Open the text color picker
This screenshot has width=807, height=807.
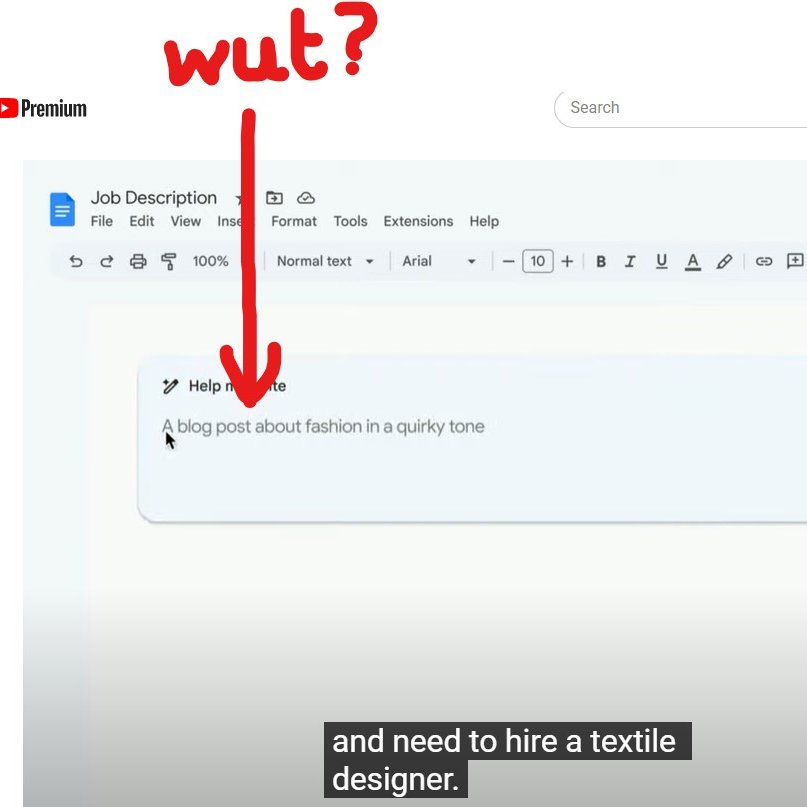point(693,262)
